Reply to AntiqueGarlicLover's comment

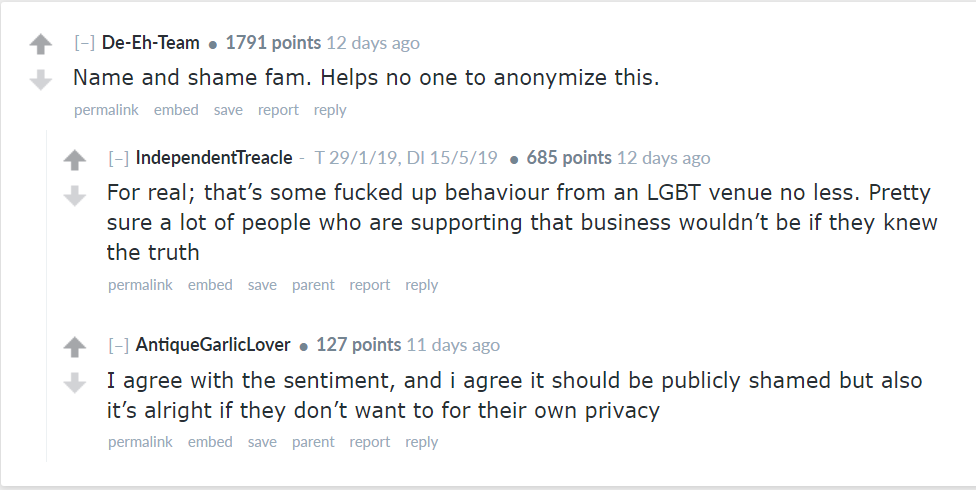[x=422, y=442]
